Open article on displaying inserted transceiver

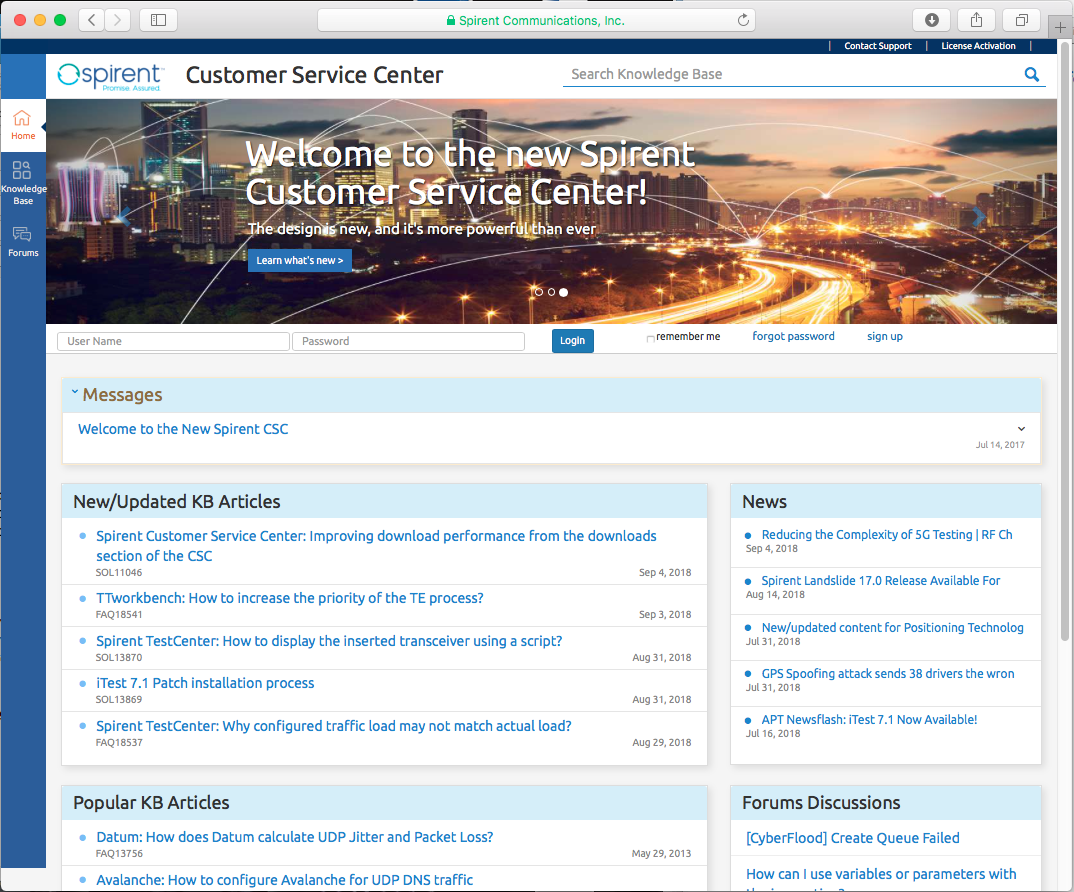pyautogui.click(x=329, y=641)
